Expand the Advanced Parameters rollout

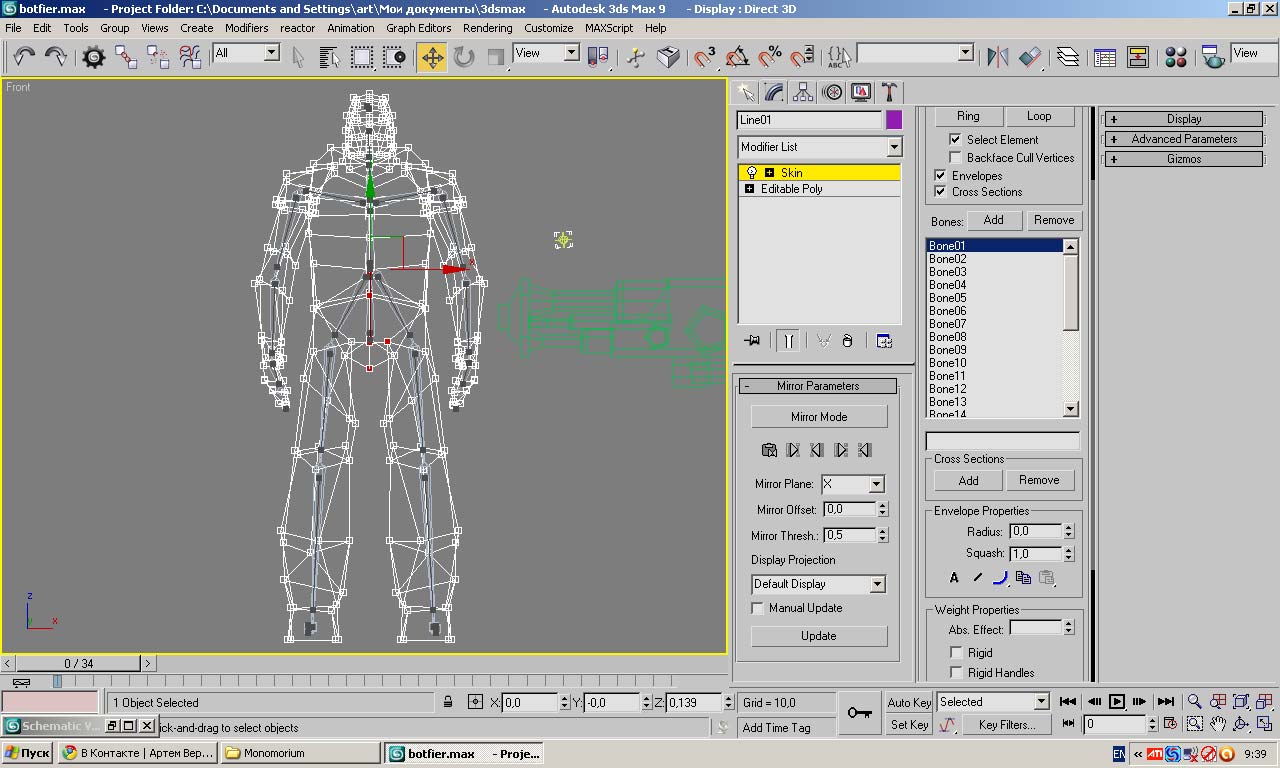point(1183,139)
